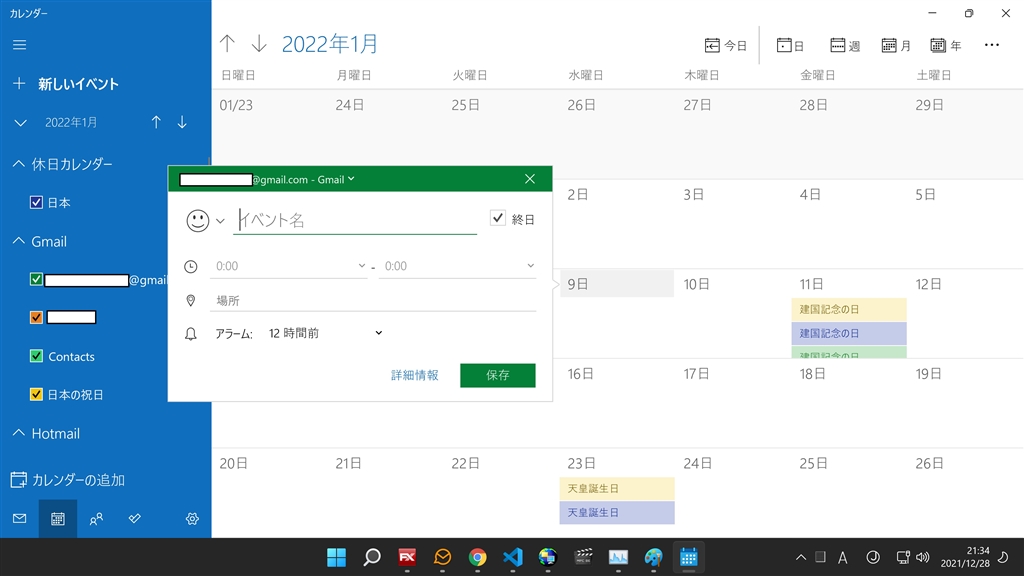1024x576 pixels.
Task: Open the start time dropdown
Action: [289, 266]
